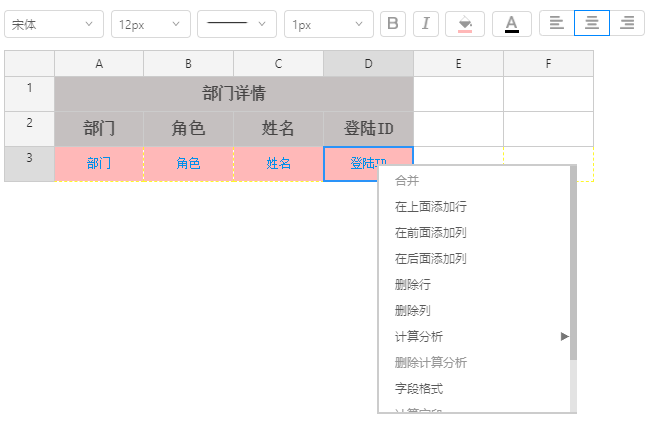Screen dimensions: 651x425
Task: Select 在前面添加列 menu entry
Action: click(x=430, y=233)
